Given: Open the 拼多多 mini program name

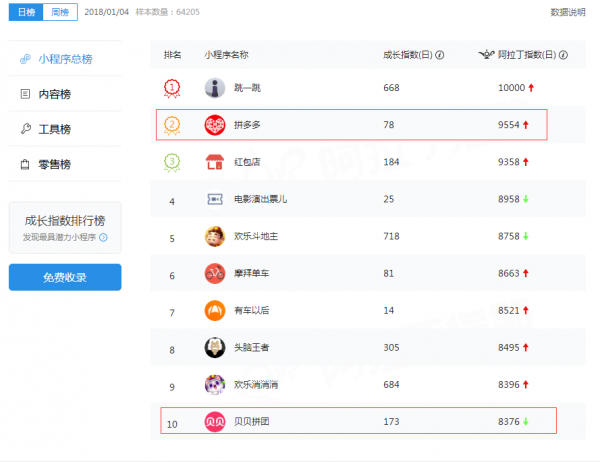Looking at the screenshot, I should click(247, 125).
